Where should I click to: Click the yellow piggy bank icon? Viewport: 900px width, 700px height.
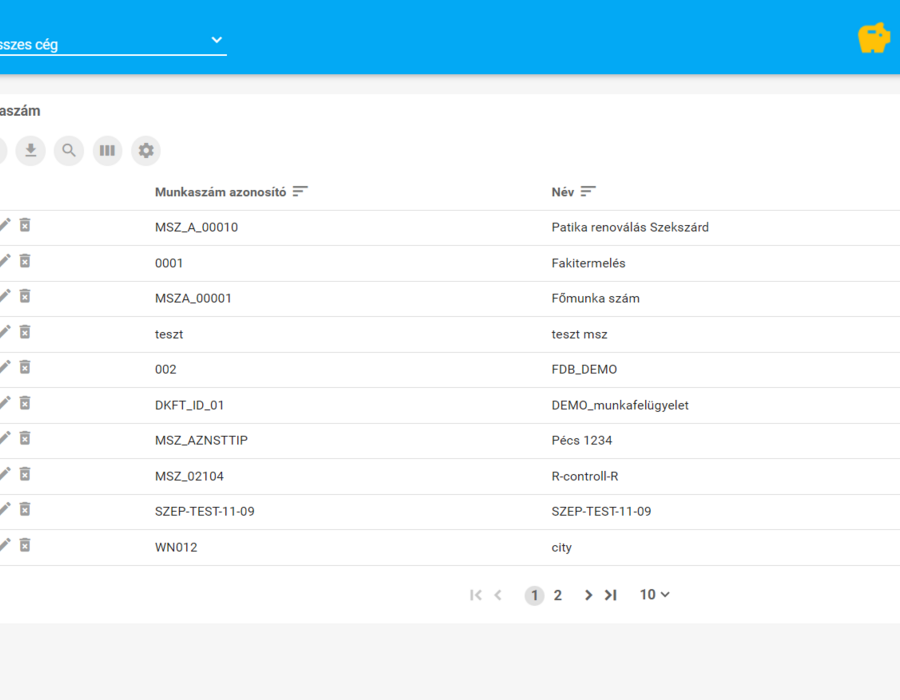click(x=874, y=38)
